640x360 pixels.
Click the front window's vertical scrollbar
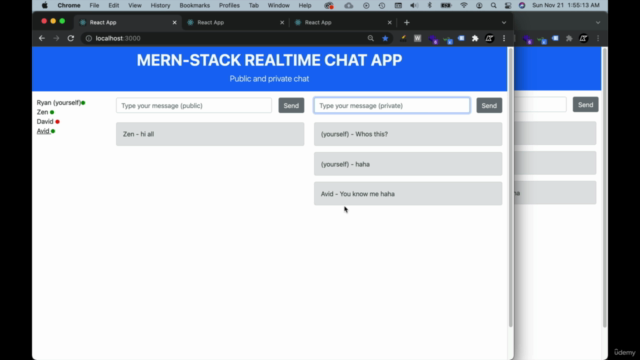click(511, 188)
